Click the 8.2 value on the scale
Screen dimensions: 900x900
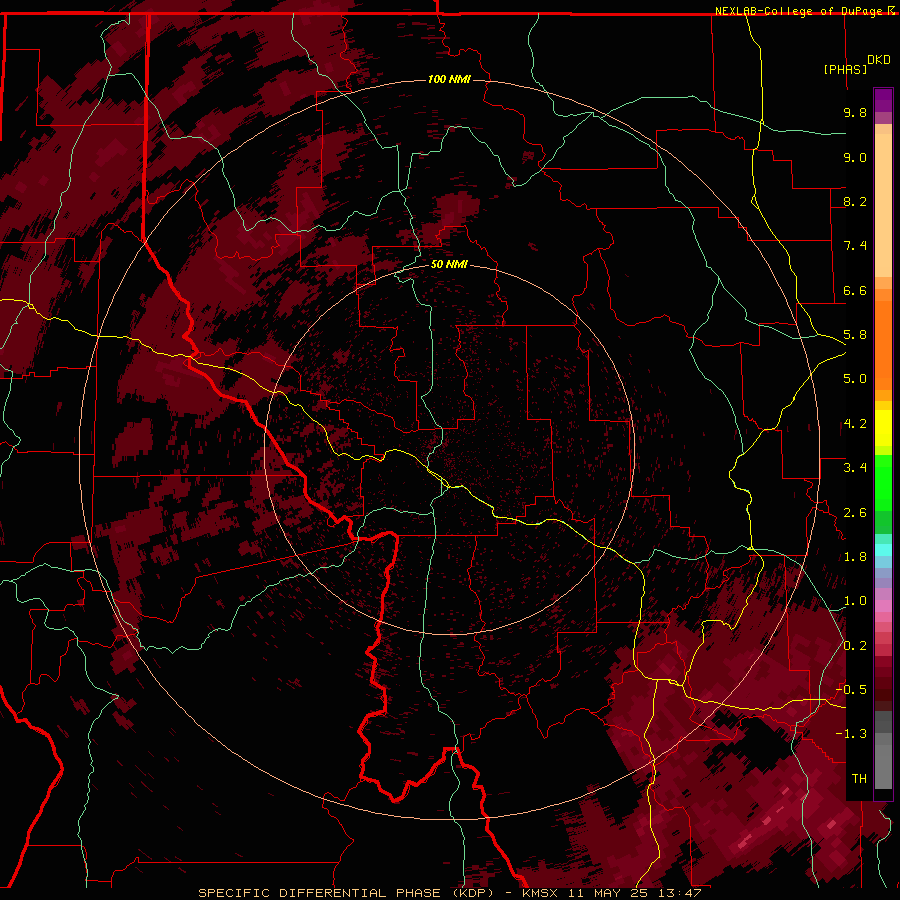tap(855, 201)
